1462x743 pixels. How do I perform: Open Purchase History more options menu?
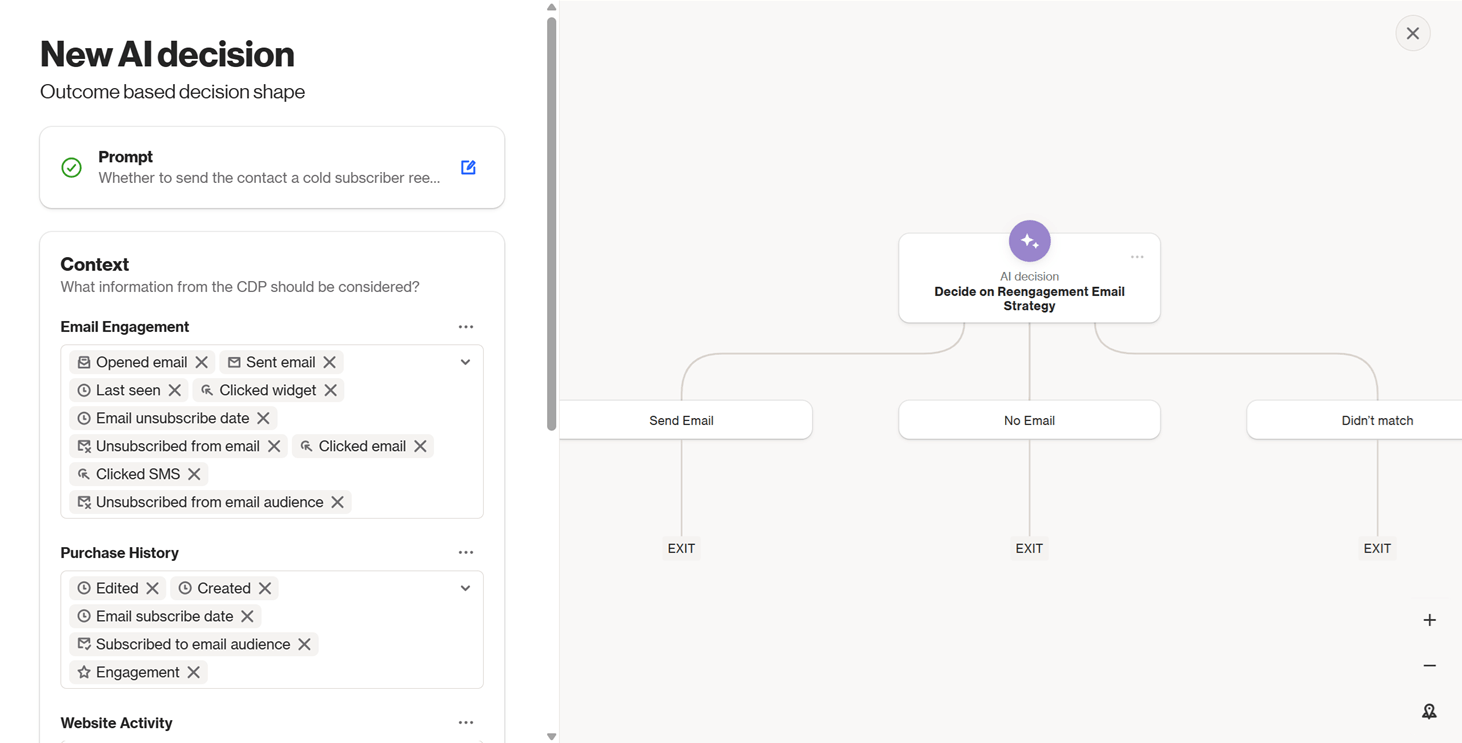466,553
